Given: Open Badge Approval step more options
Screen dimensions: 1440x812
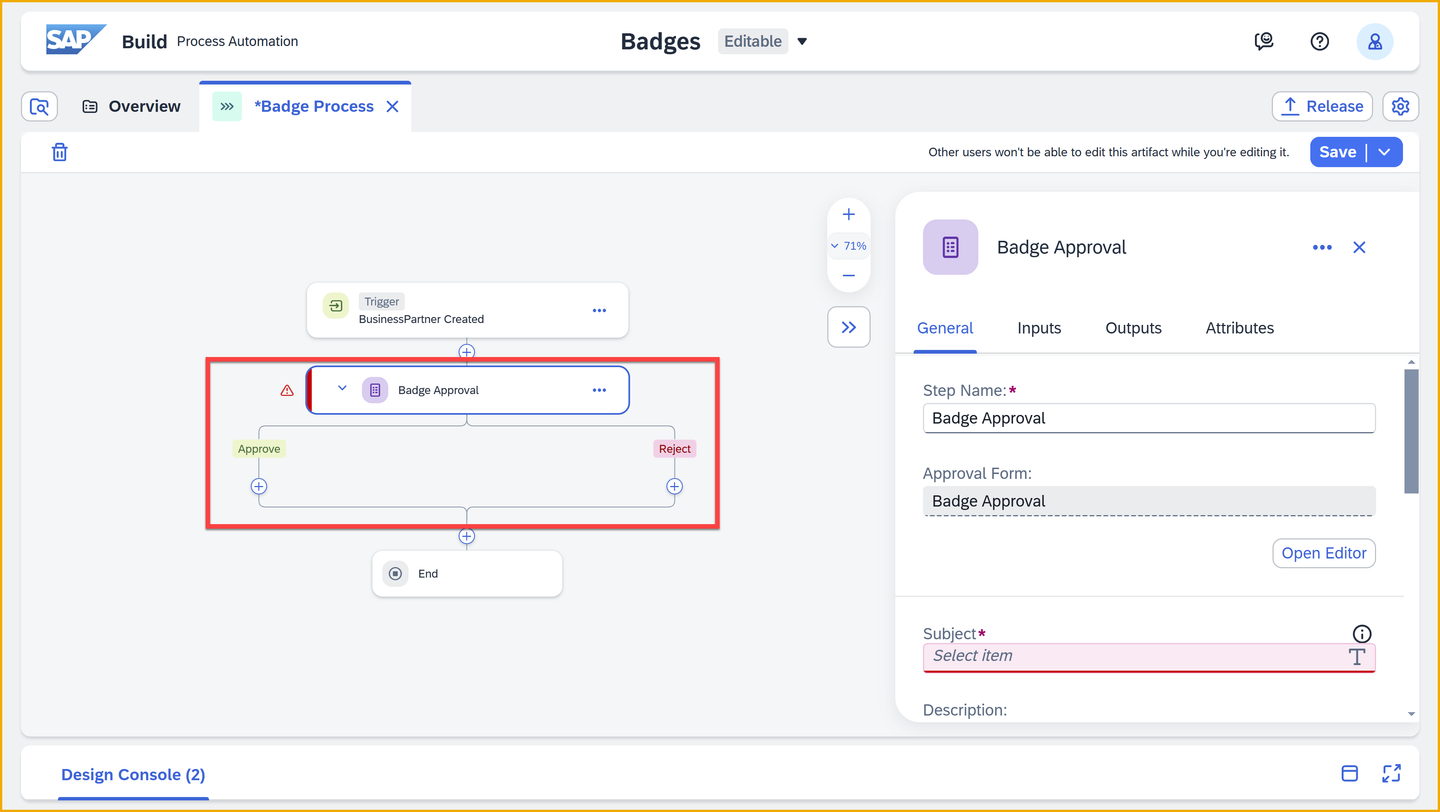Looking at the screenshot, I should point(599,390).
